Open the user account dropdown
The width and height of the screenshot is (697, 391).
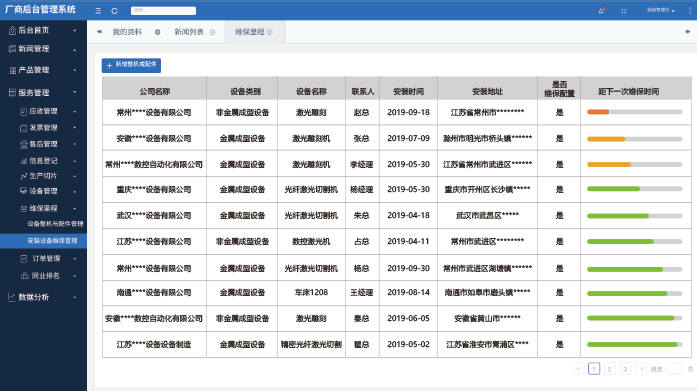pyautogui.click(x=661, y=10)
